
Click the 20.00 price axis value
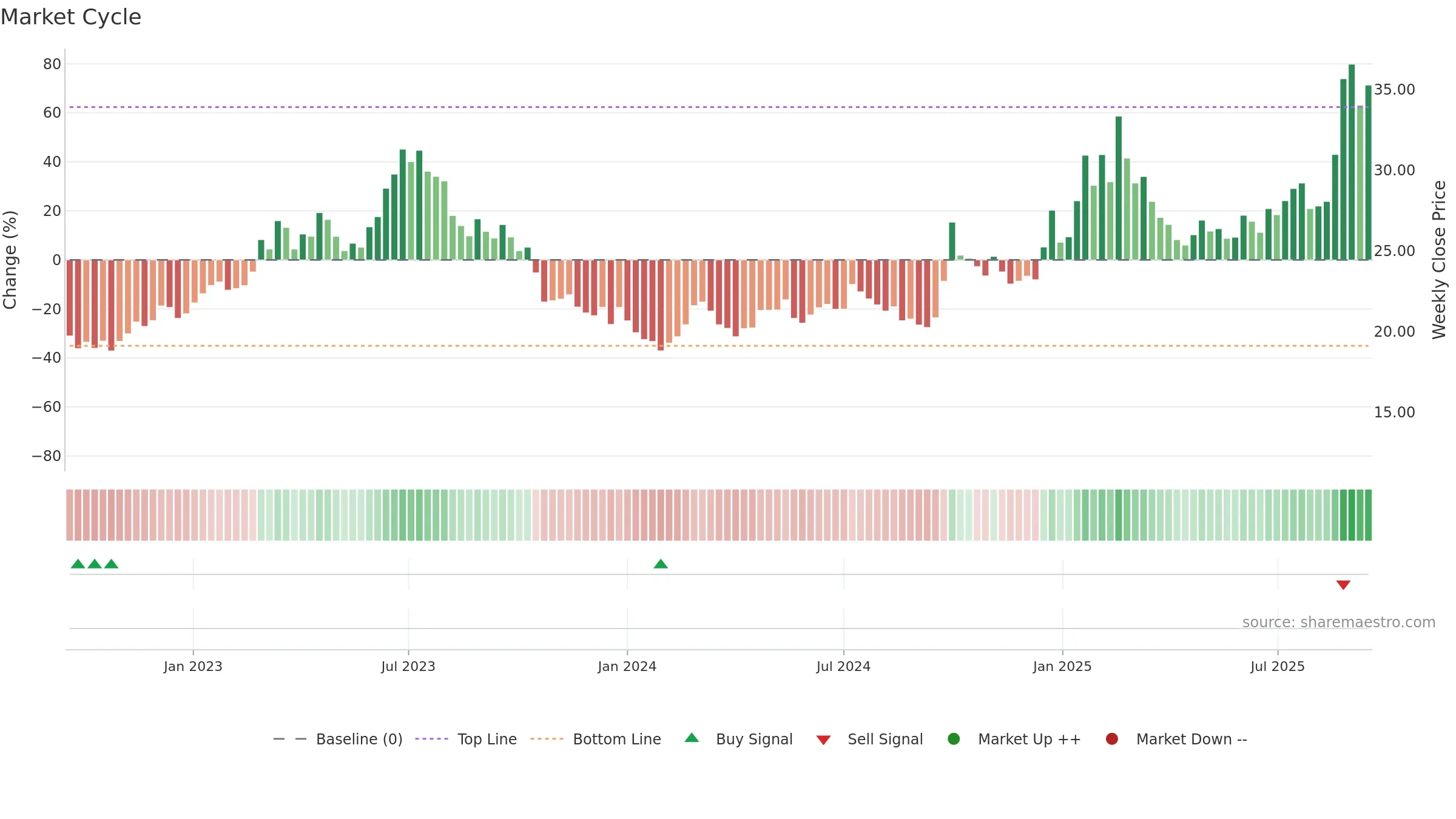[x=1394, y=332]
